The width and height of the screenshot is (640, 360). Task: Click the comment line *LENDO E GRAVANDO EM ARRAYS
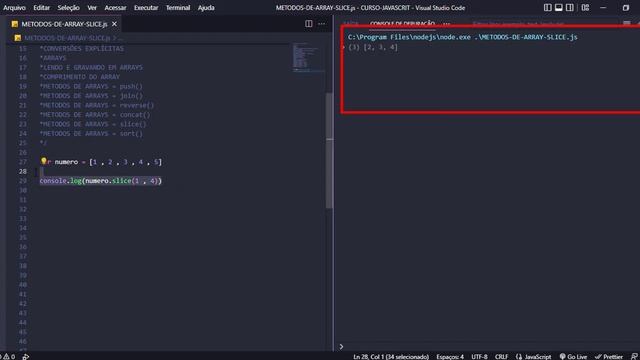[x=91, y=67]
